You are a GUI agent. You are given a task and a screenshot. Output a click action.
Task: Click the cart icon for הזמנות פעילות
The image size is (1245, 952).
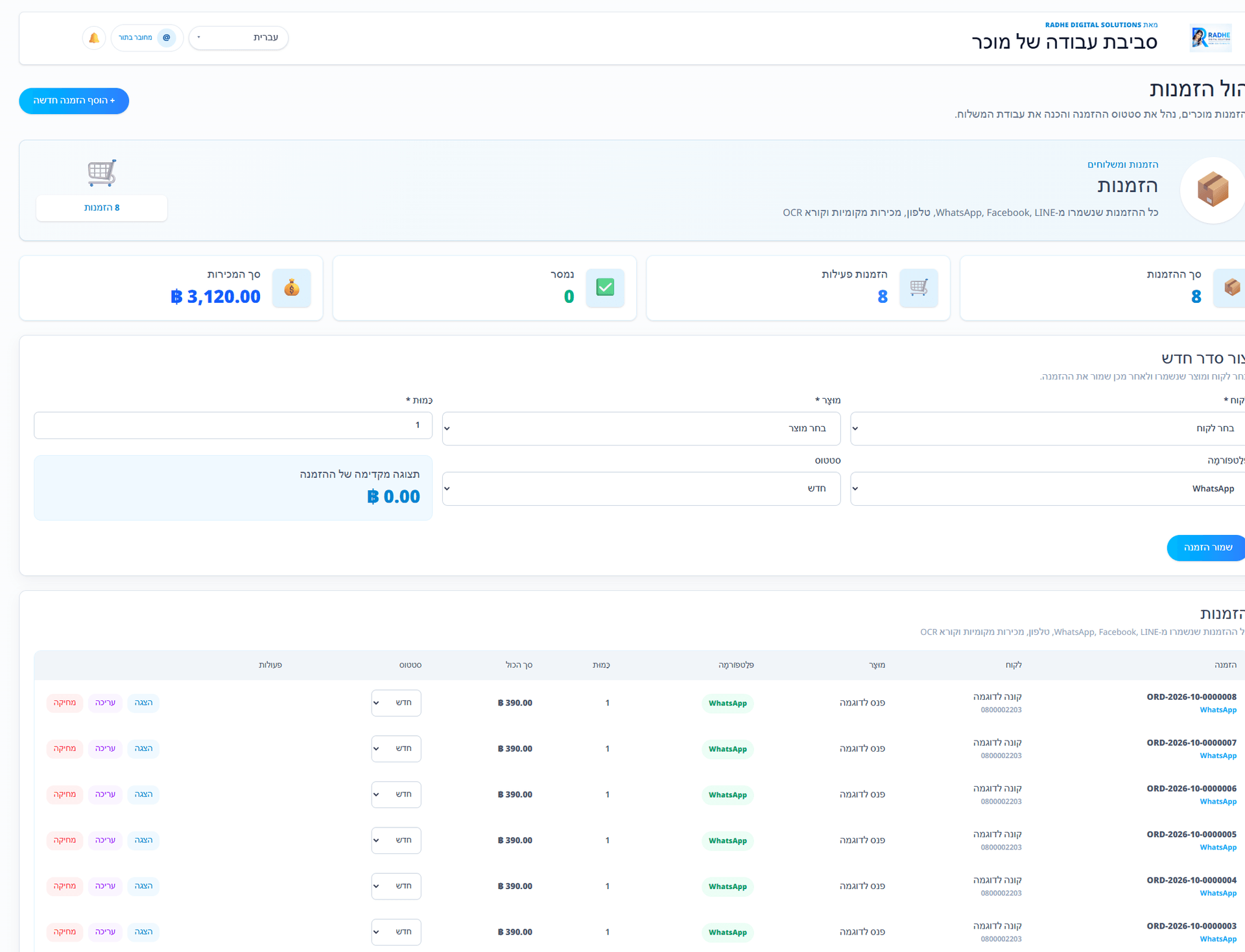919,288
